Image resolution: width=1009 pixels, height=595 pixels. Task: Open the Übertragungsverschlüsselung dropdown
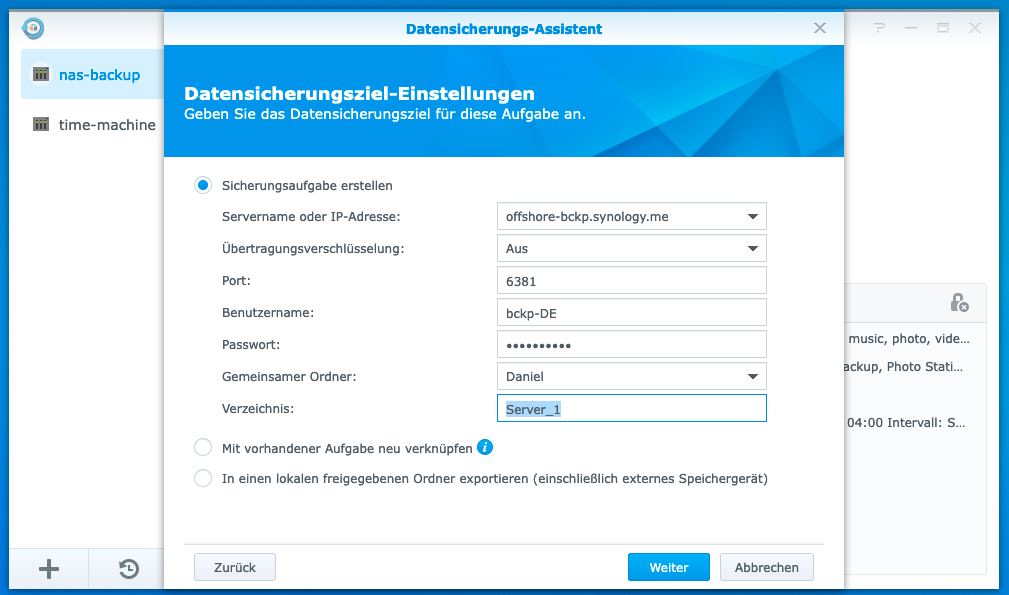tap(752, 248)
